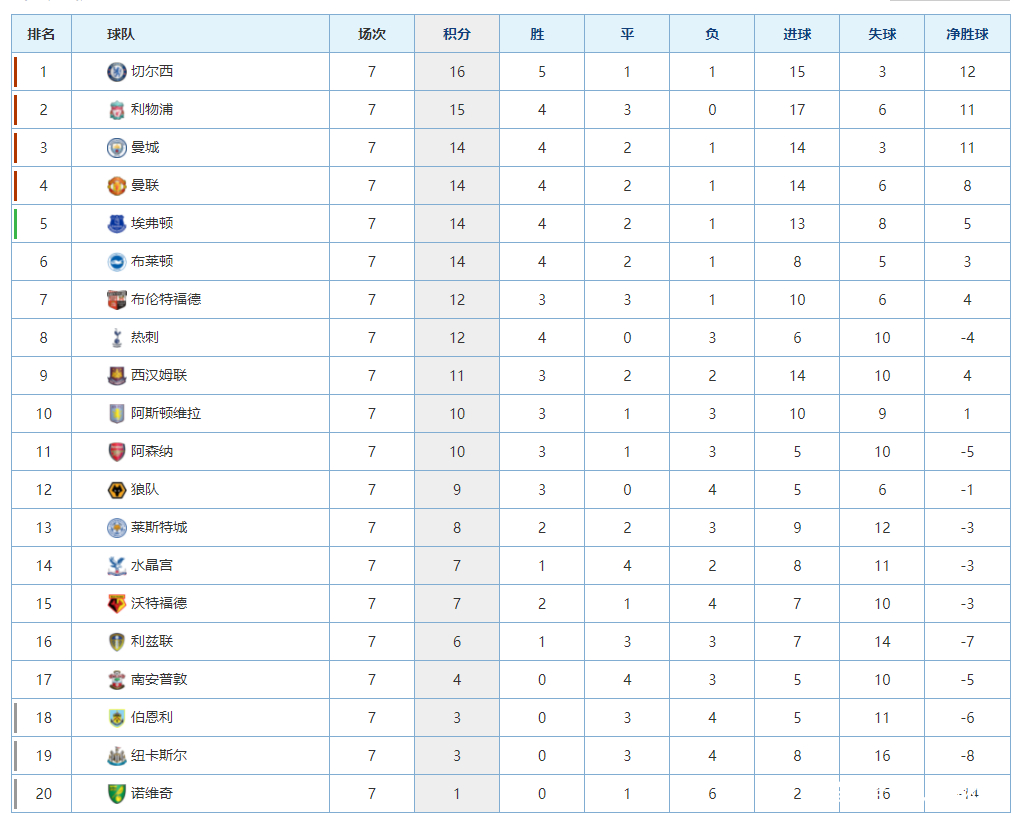Click the Norwich City crest icon

[x=117, y=794]
